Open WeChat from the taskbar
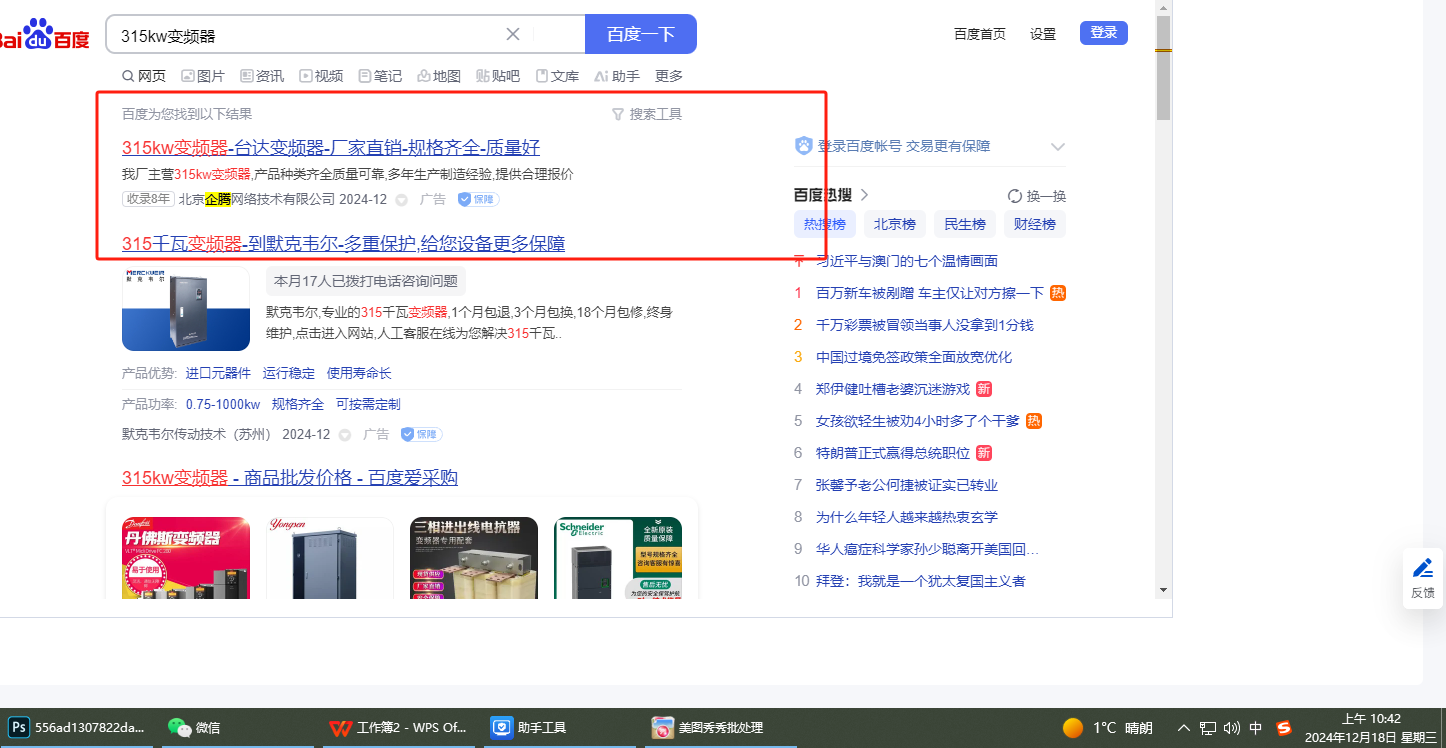1446x748 pixels. point(194,727)
